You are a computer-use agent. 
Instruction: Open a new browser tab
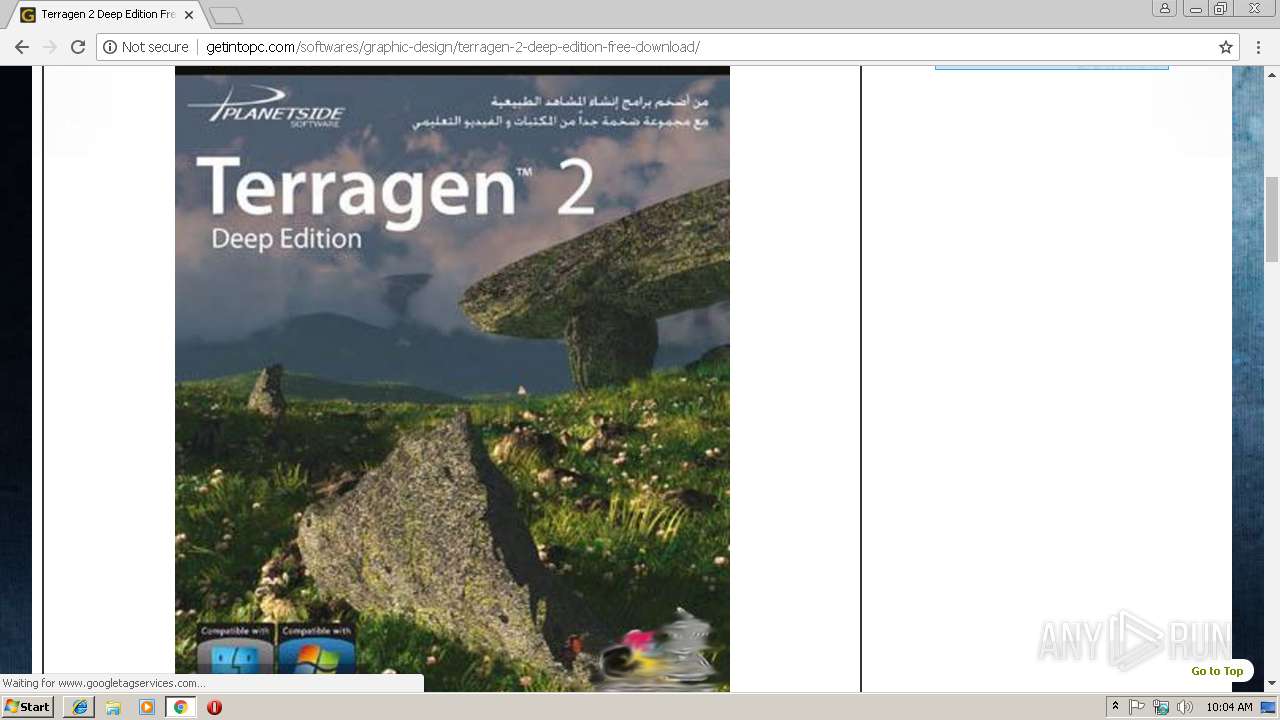[226, 15]
